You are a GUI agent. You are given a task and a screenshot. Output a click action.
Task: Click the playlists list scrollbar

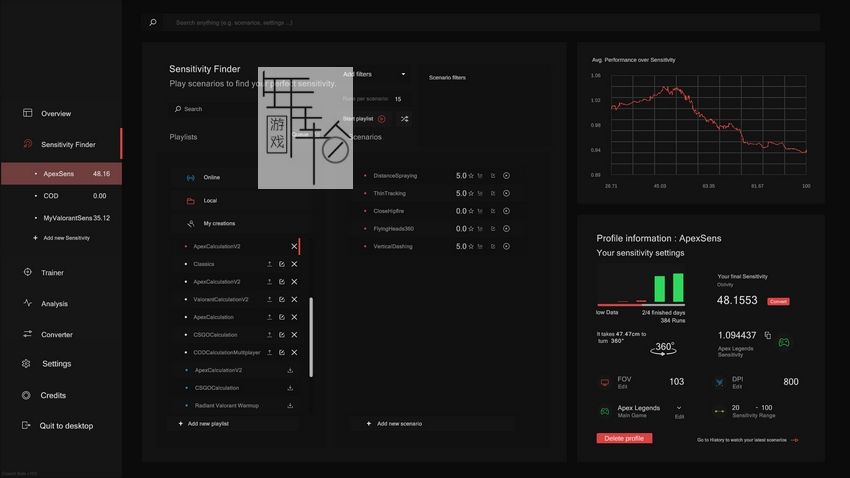[x=311, y=336]
